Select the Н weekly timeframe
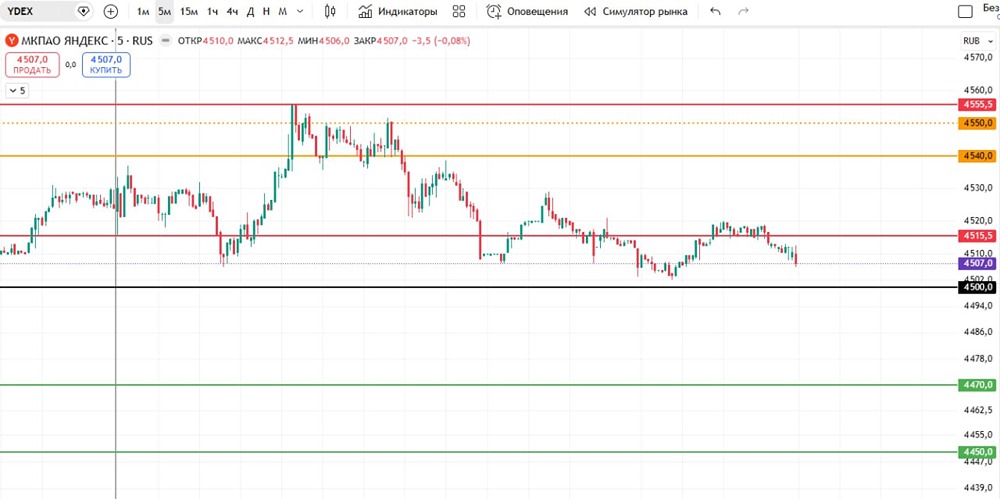This screenshot has width=1000, height=499. [267, 11]
